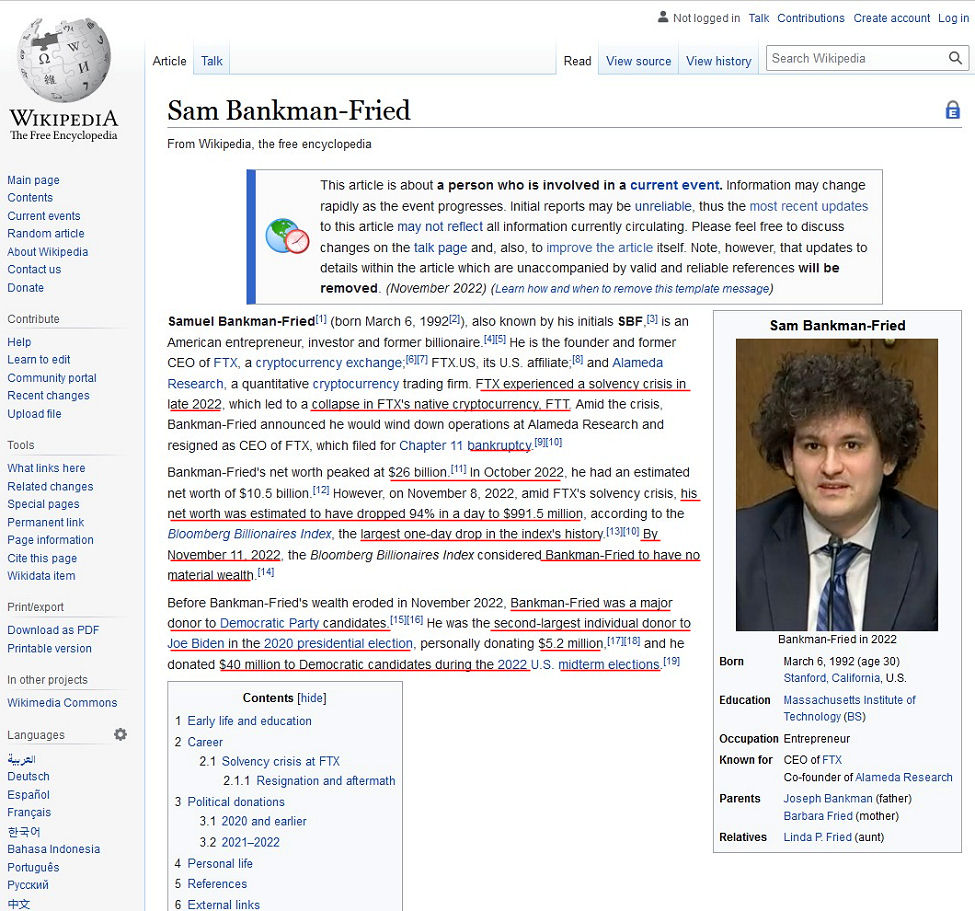Switch language to Français
Viewport: 975px width, 911px height.
coord(29,812)
